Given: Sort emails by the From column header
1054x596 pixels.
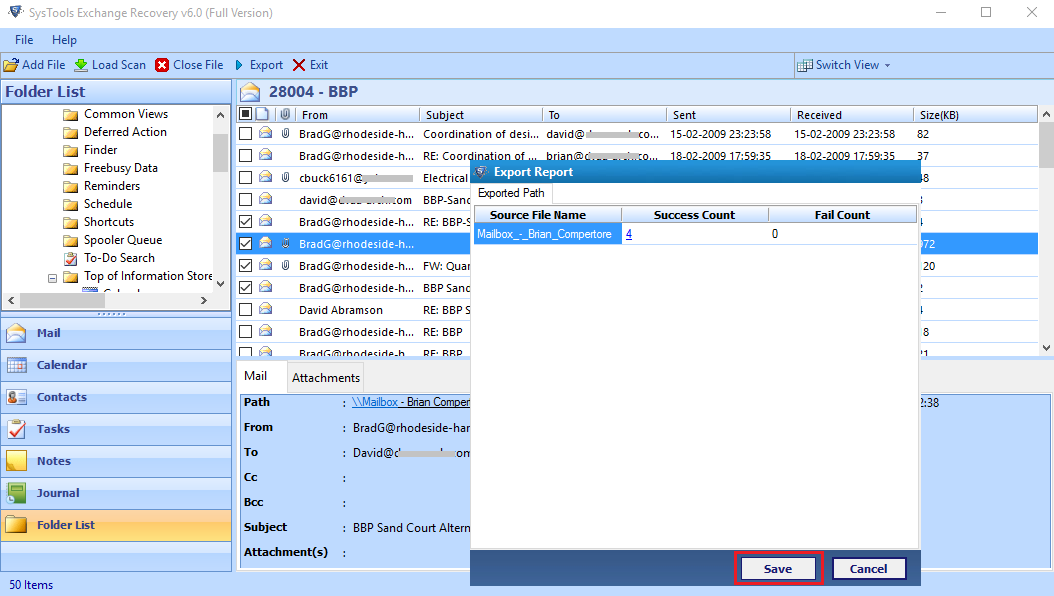Looking at the screenshot, I should pos(358,115).
